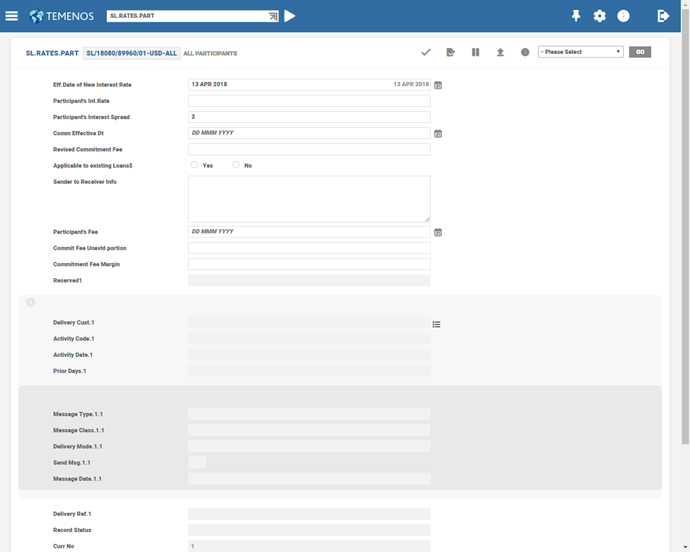Select No for Applicable to existing Loans

click(236, 165)
